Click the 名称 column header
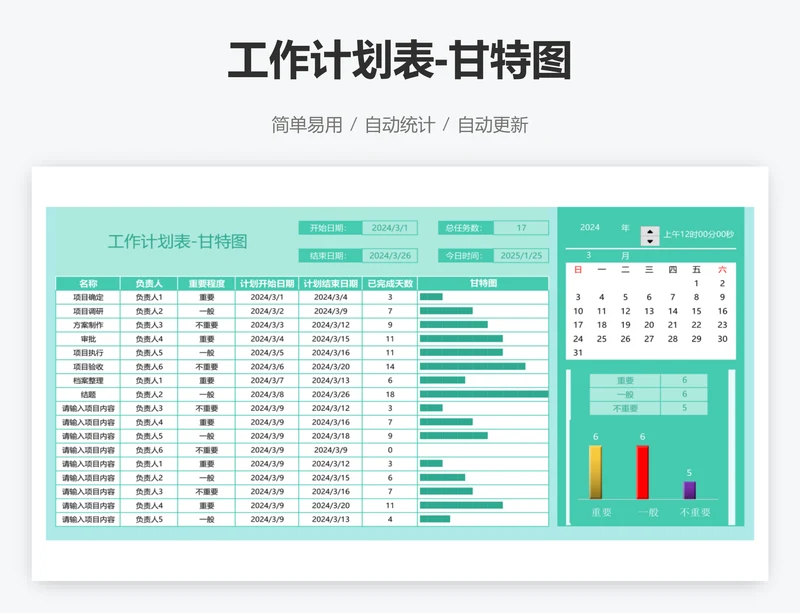800x613 pixels. [88, 283]
